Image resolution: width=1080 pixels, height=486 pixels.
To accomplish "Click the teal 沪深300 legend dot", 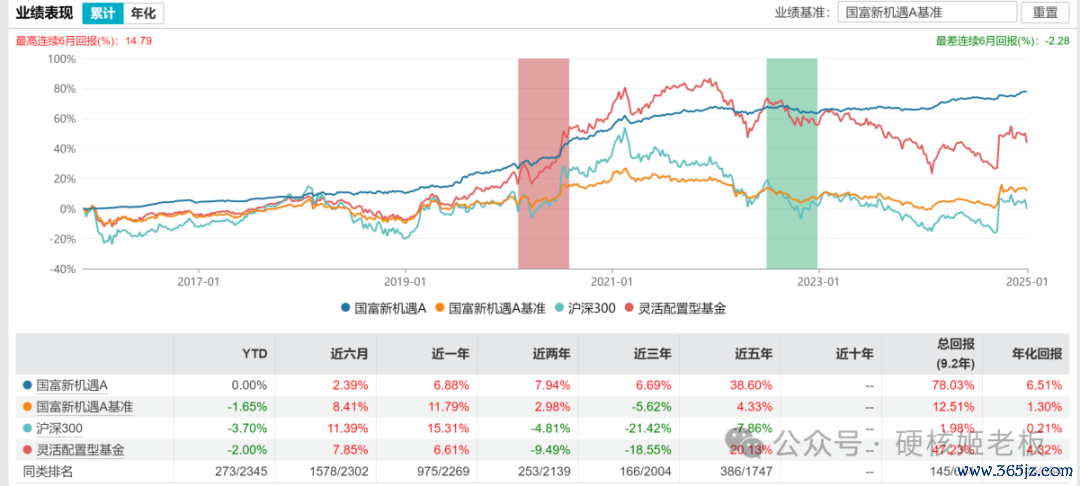I will pyautogui.click(x=560, y=309).
